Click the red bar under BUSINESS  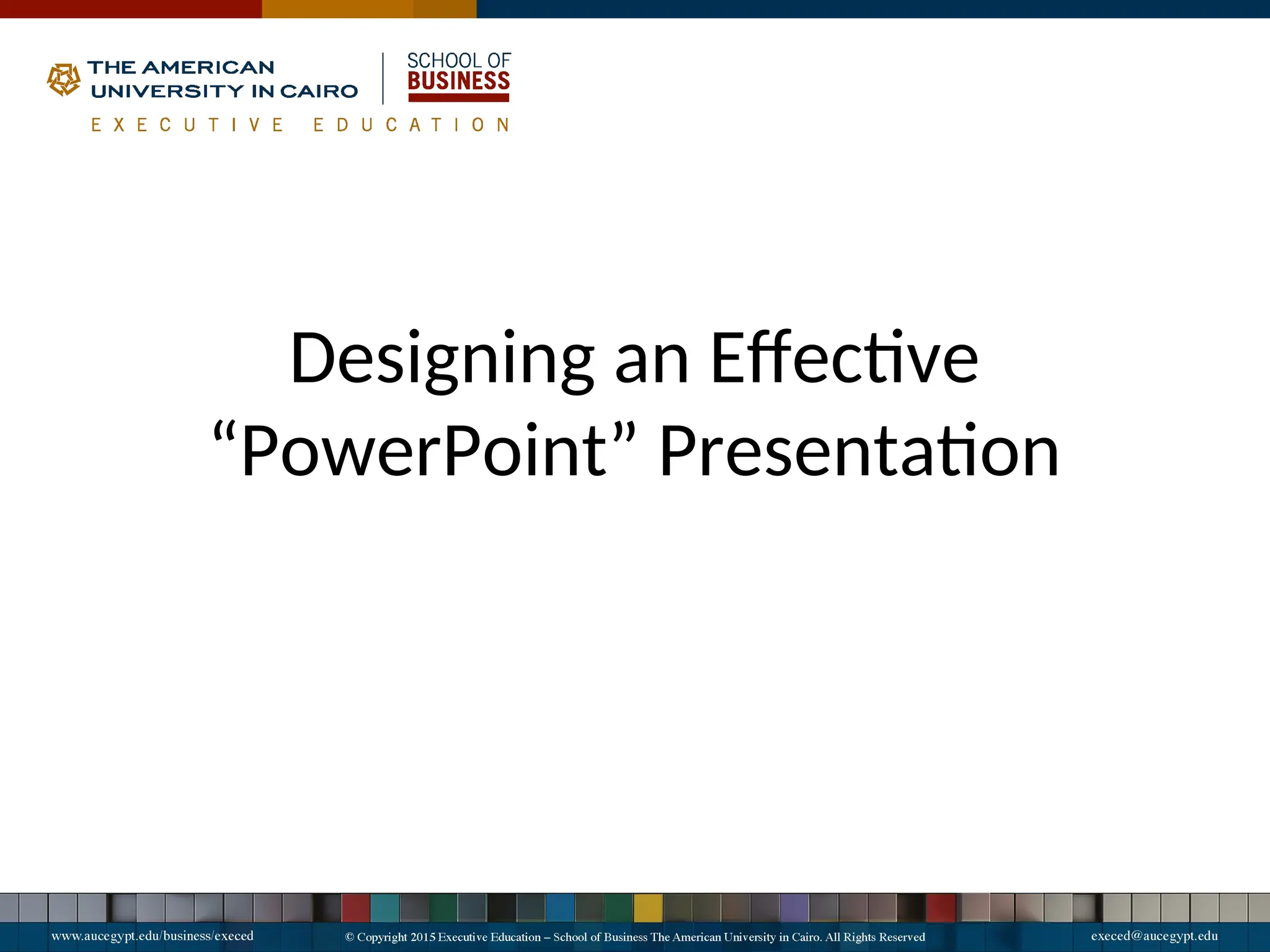point(458,98)
